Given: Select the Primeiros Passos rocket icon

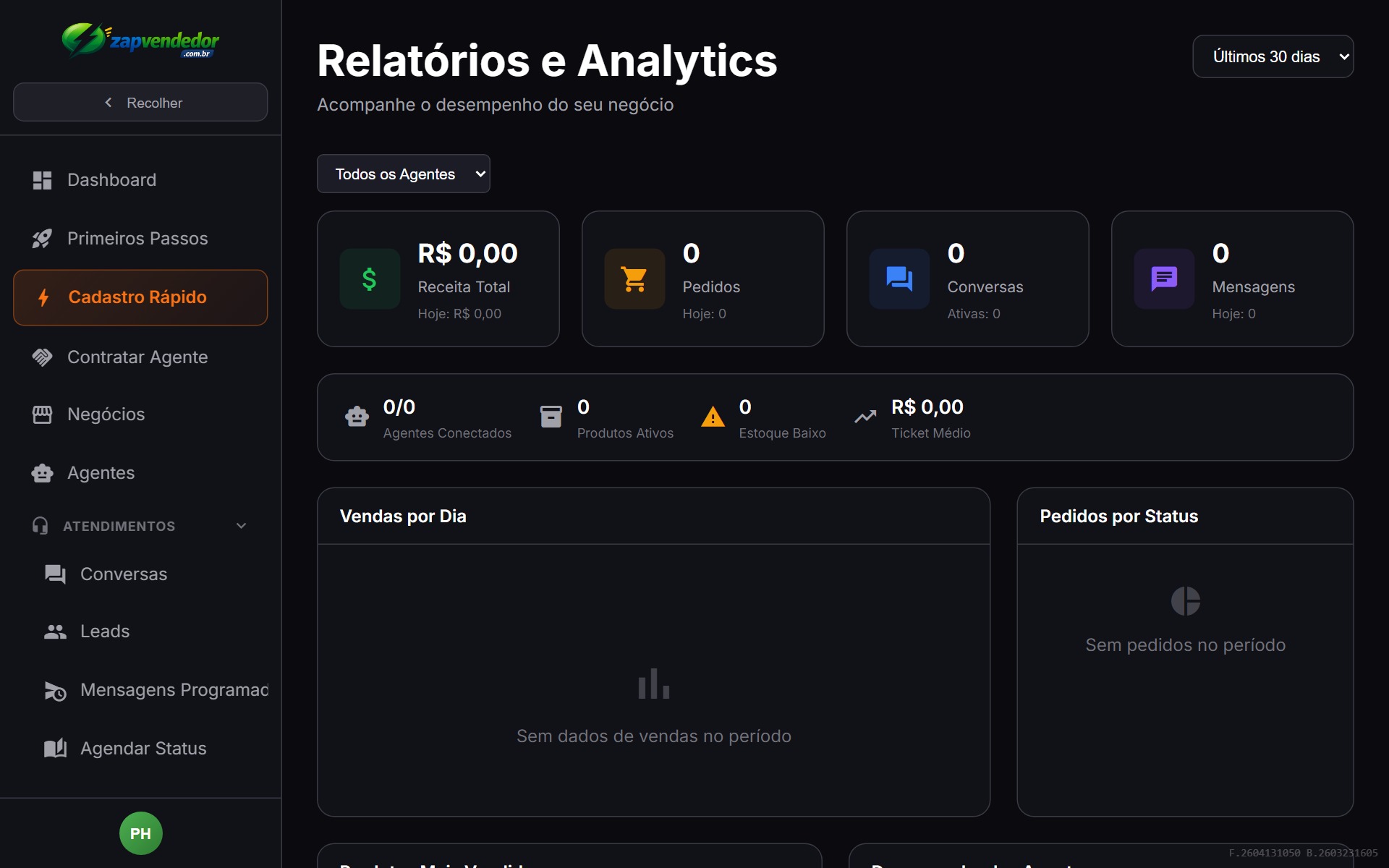Looking at the screenshot, I should pos(42,238).
